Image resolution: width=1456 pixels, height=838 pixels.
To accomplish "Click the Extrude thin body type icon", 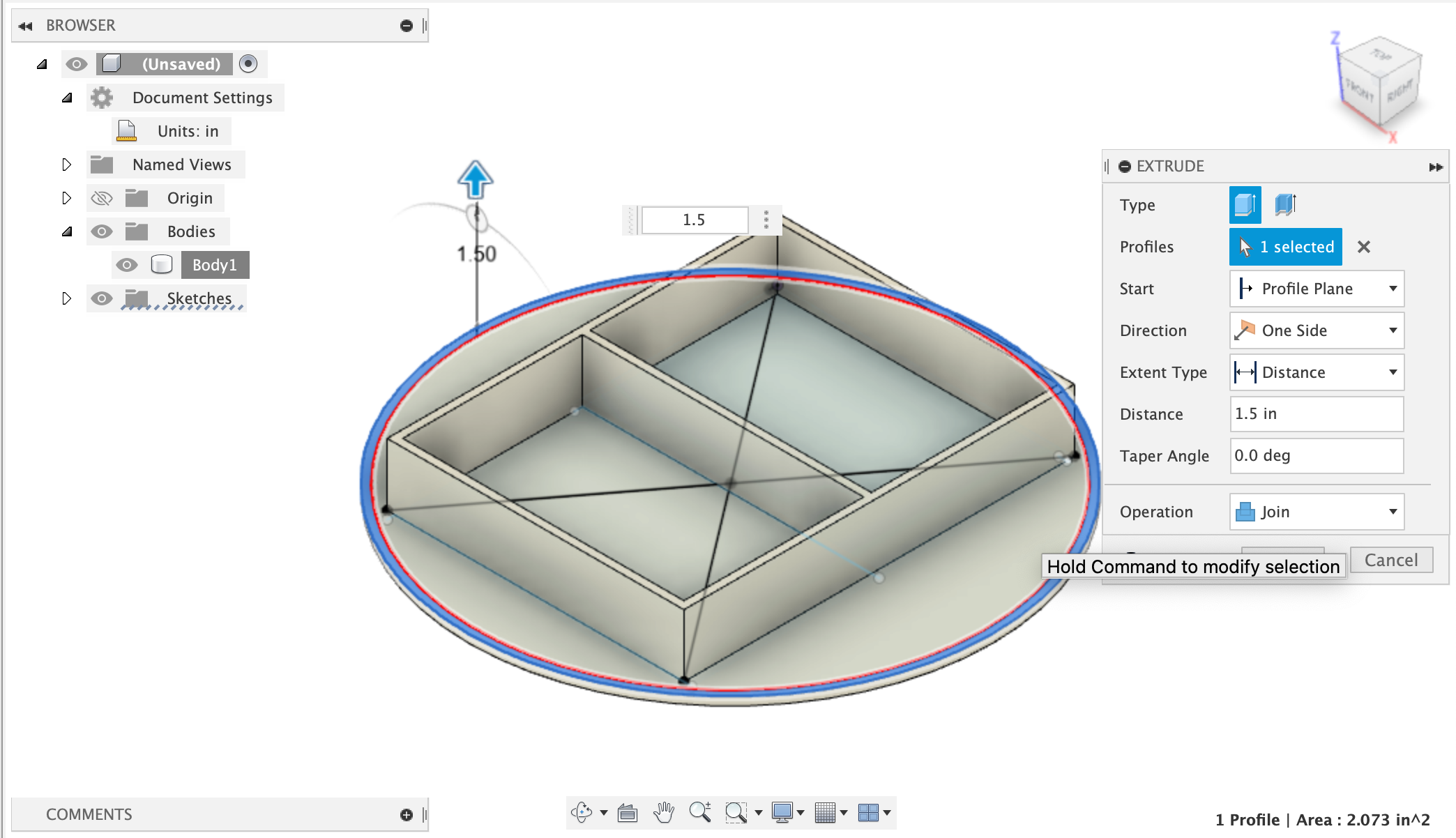I will [x=1284, y=205].
